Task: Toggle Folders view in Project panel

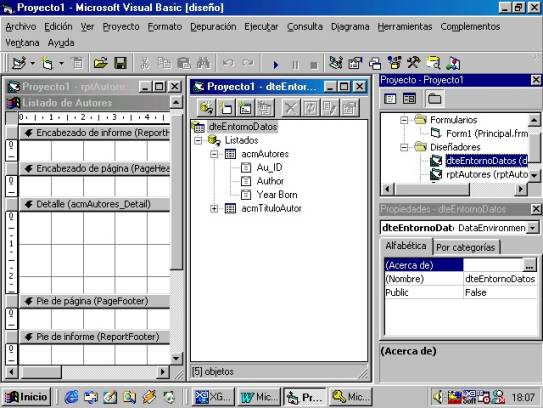Action: (434, 99)
